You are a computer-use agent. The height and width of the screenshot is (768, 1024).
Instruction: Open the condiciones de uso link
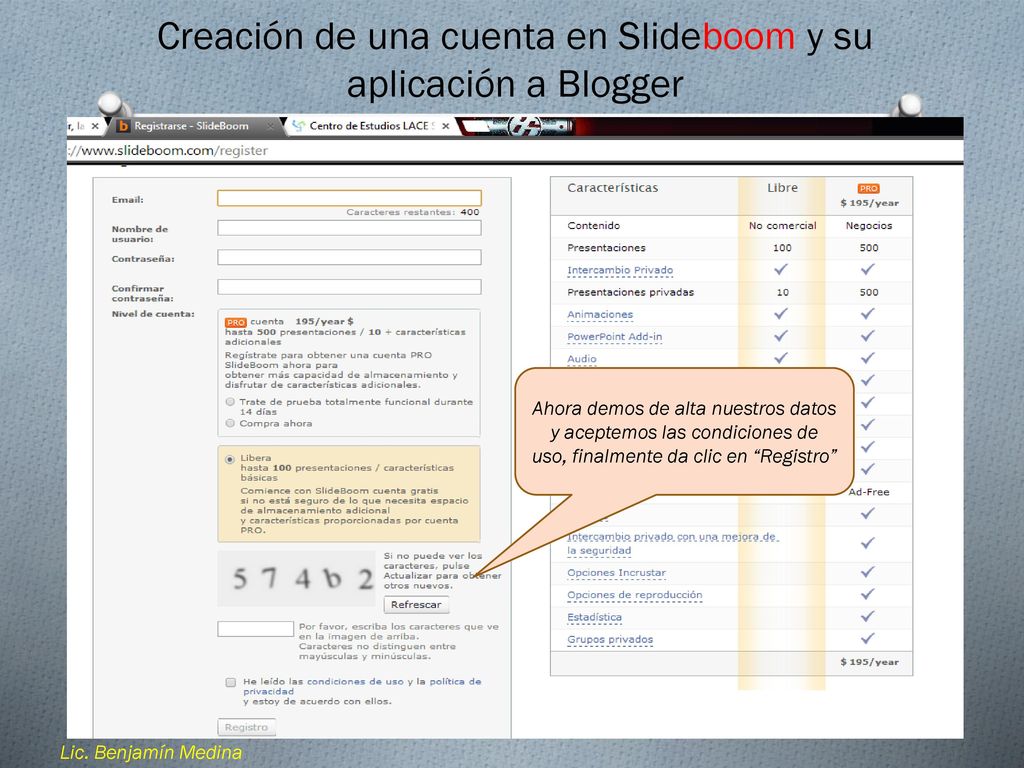click(x=355, y=681)
